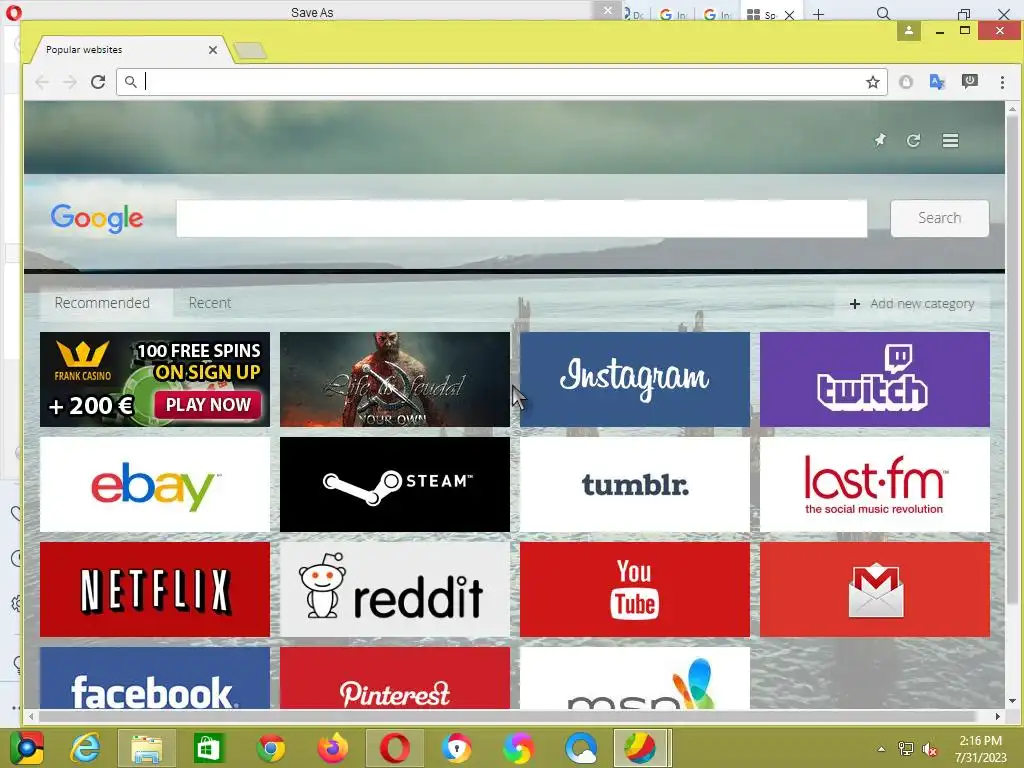The image size is (1024, 768).
Task: Open the Instagram tile
Action: (635, 379)
